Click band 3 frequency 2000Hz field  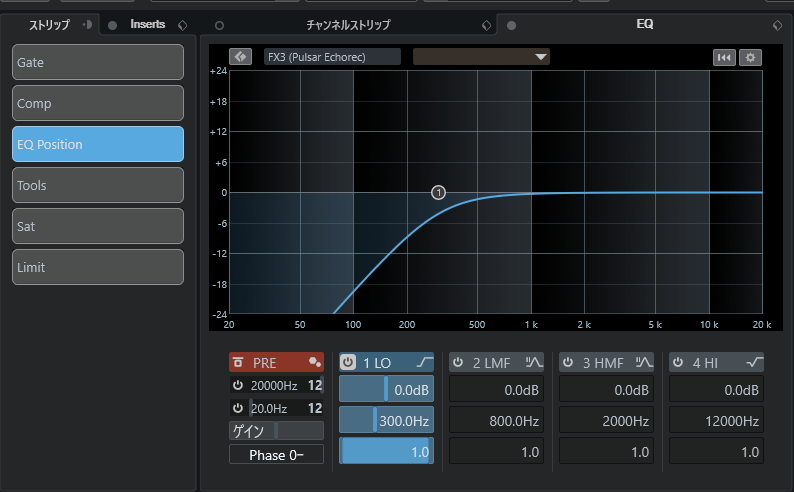pyautogui.click(x=607, y=421)
